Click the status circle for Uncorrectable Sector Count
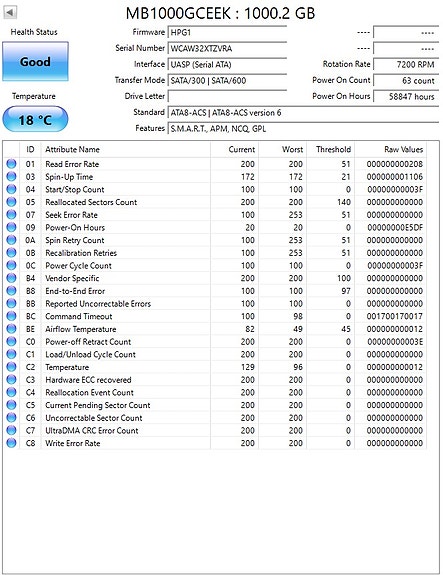The width and height of the screenshot is (443, 575). 11,418
